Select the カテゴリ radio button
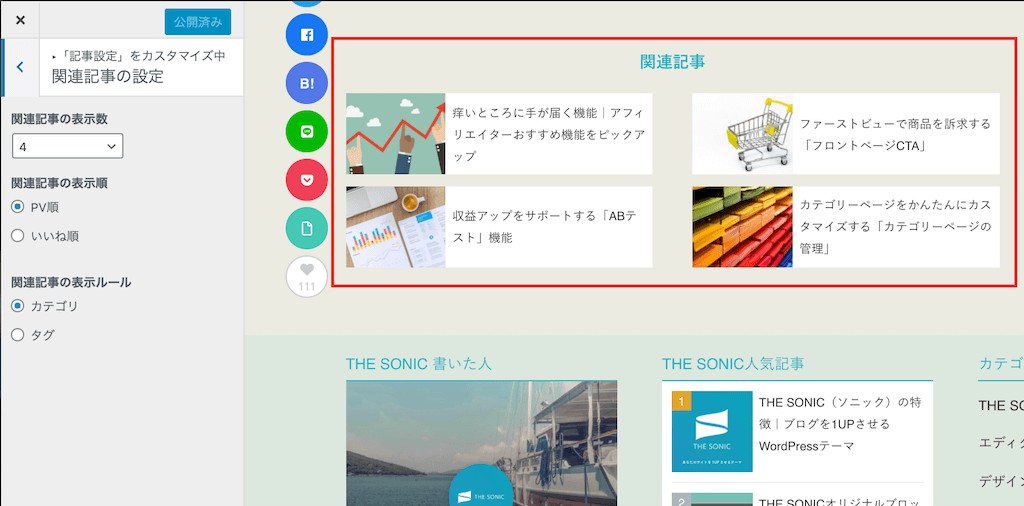 18,306
